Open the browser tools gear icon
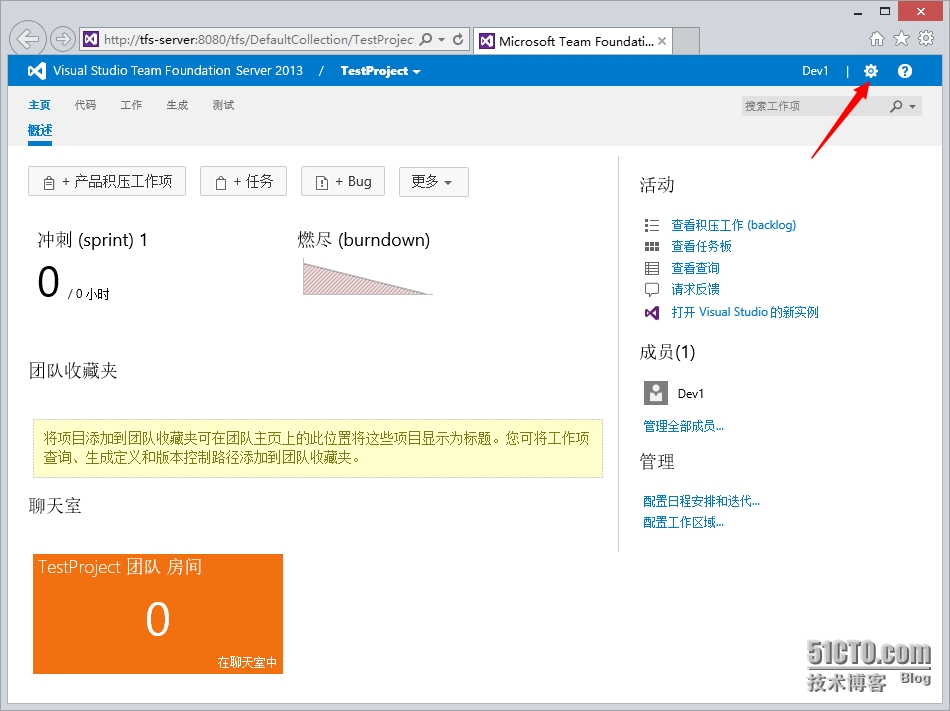This screenshot has width=950, height=711. click(926, 39)
